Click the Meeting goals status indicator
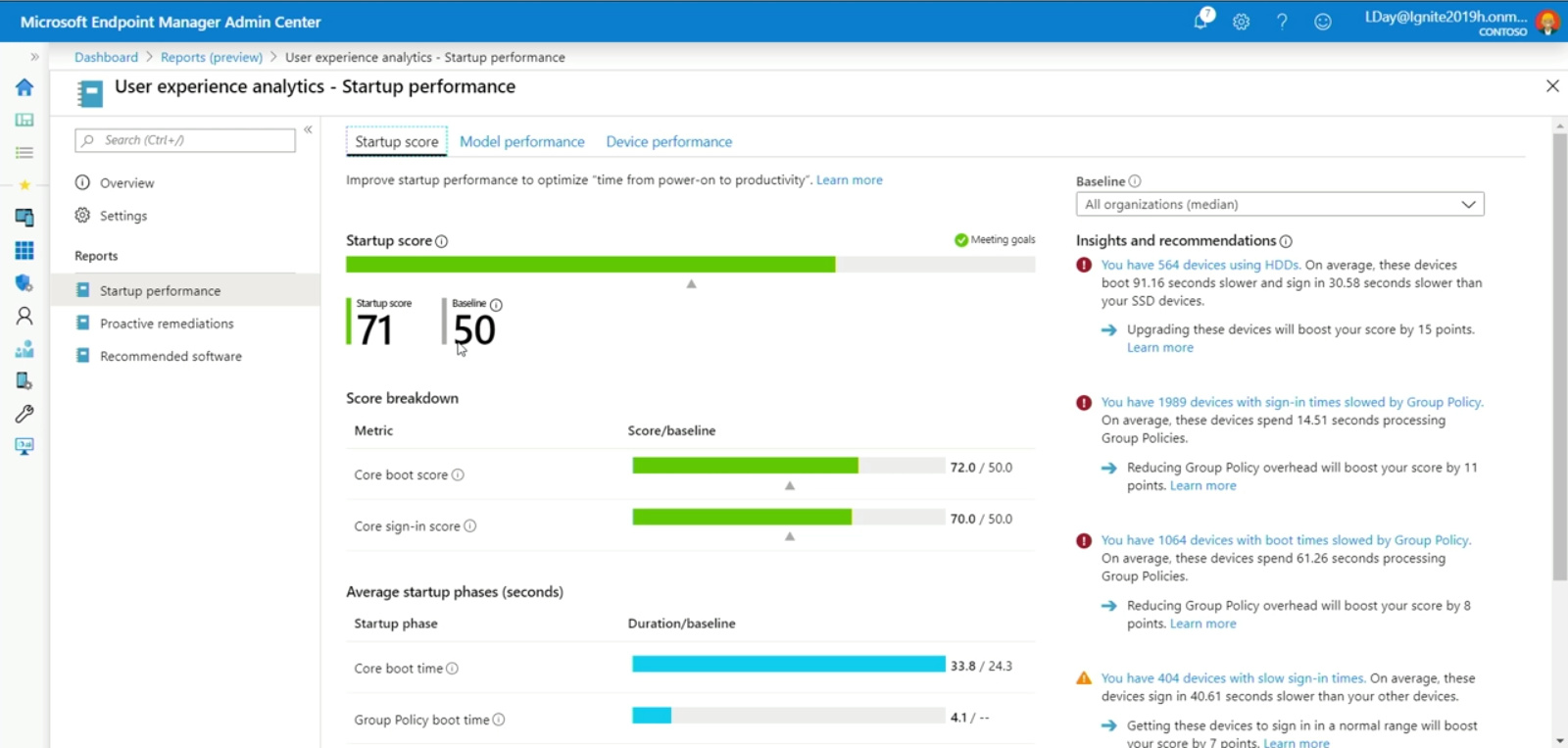This screenshot has height=748, width=1568. coord(995,240)
